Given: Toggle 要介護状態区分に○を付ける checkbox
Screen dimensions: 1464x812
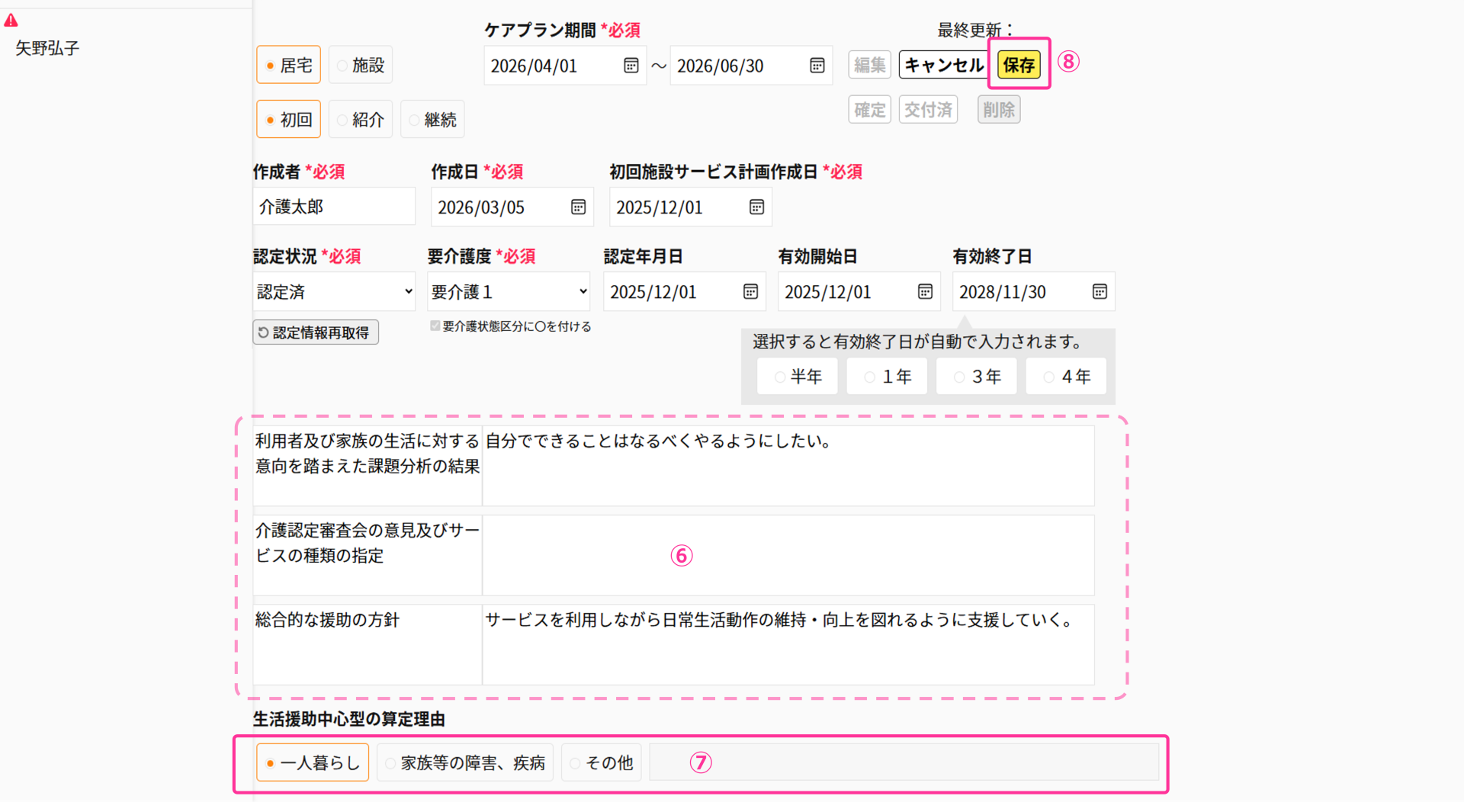Looking at the screenshot, I should coord(435,326).
